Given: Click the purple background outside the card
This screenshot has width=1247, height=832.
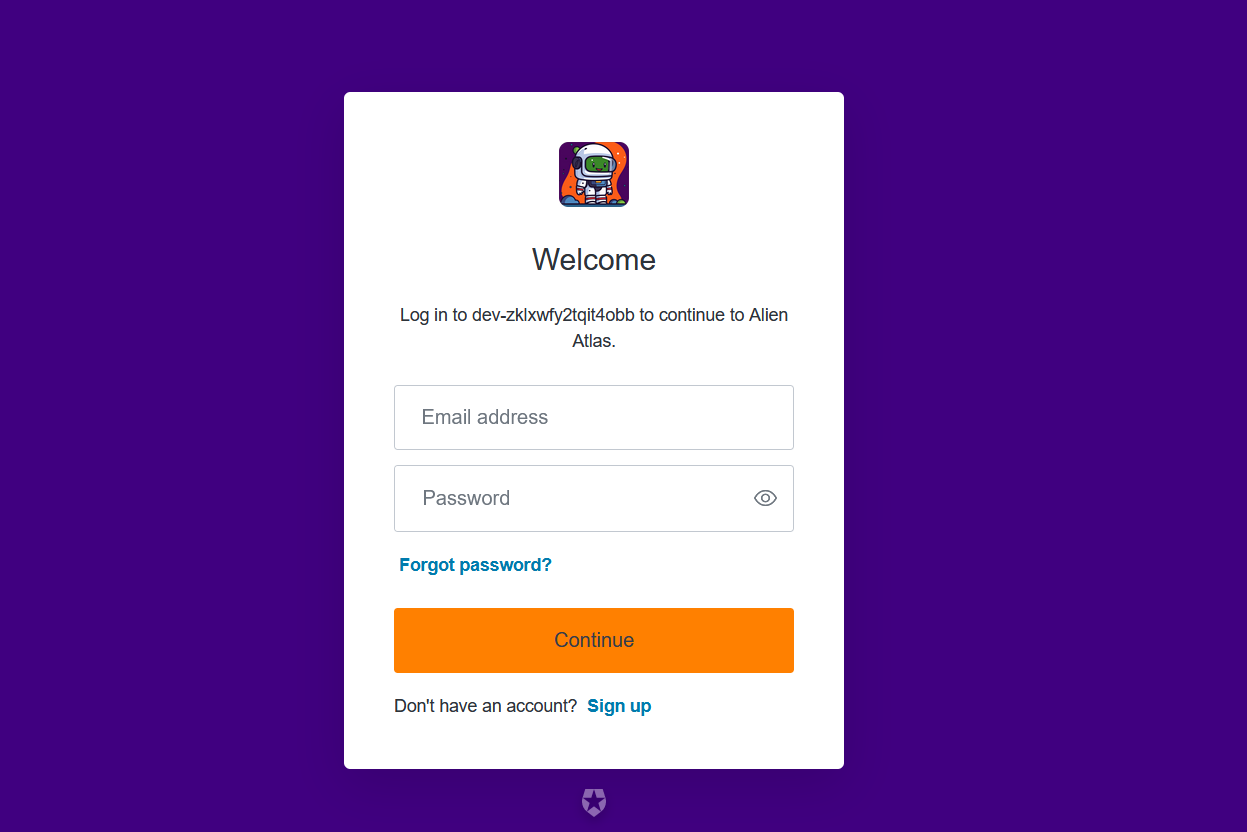Looking at the screenshot, I should [x=170, y=400].
